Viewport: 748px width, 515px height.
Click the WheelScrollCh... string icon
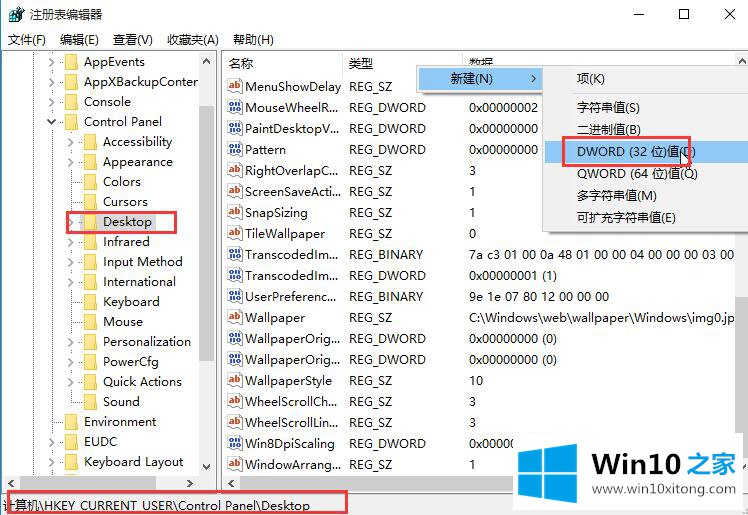[234, 401]
